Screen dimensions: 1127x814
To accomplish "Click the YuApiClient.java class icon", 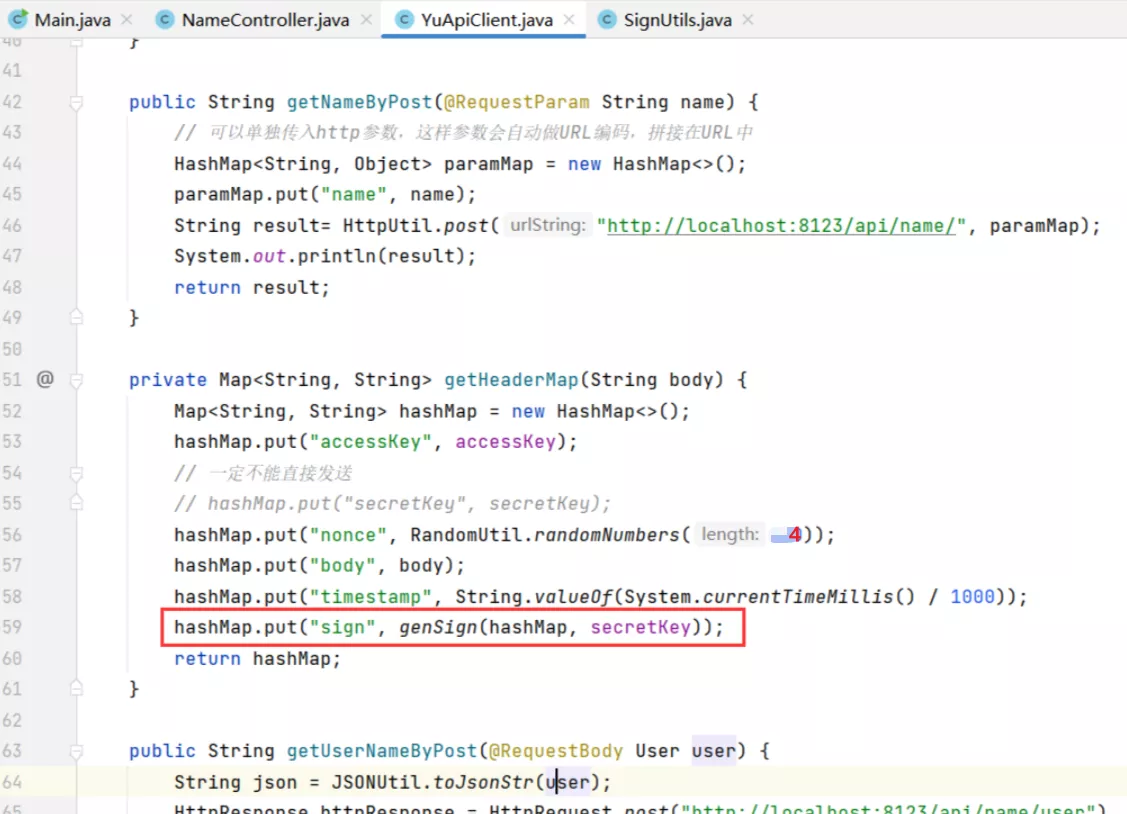I will pos(404,19).
